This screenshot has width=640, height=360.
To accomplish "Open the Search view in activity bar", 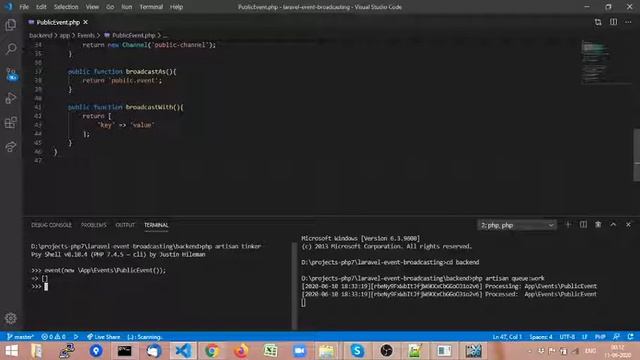I will tap(11, 49).
